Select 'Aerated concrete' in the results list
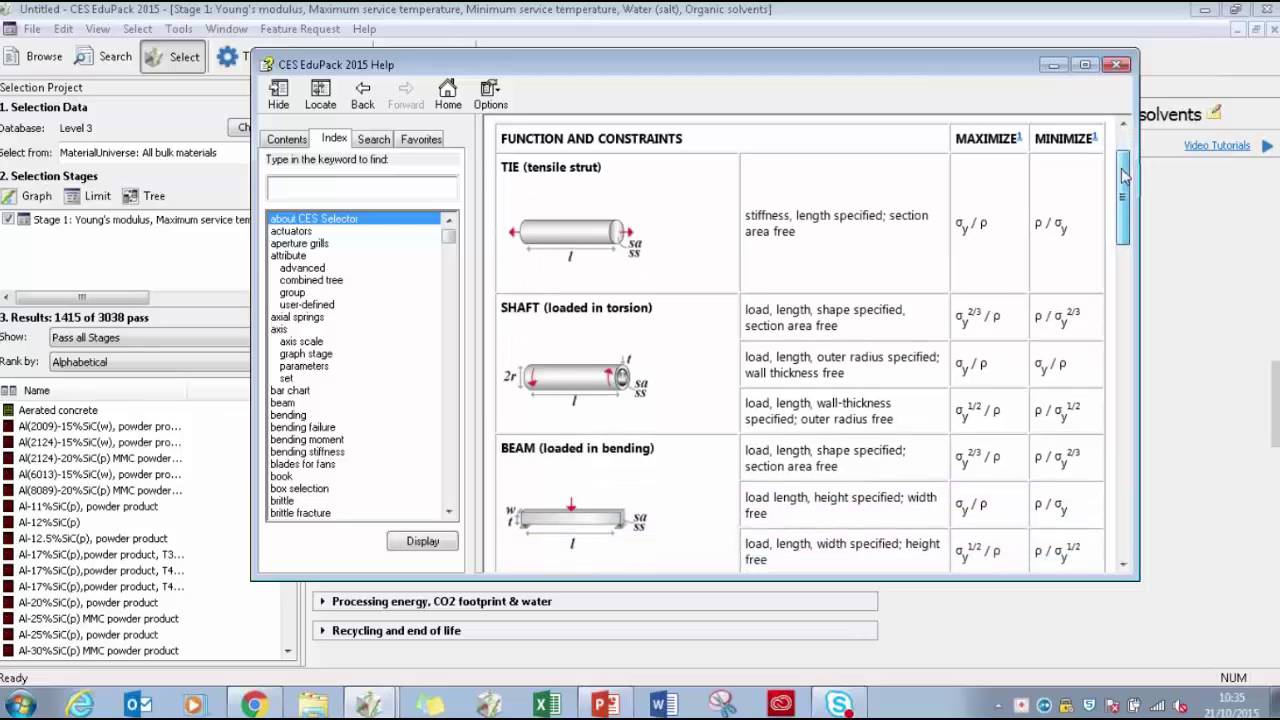 [x=58, y=410]
